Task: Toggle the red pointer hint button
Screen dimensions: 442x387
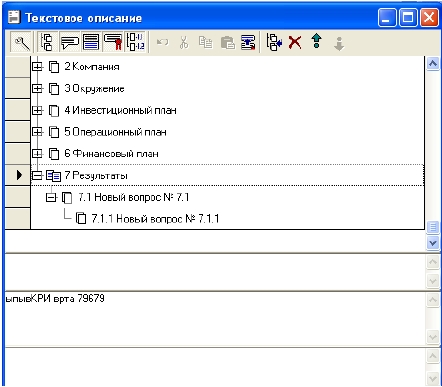Action: coord(113,42)
